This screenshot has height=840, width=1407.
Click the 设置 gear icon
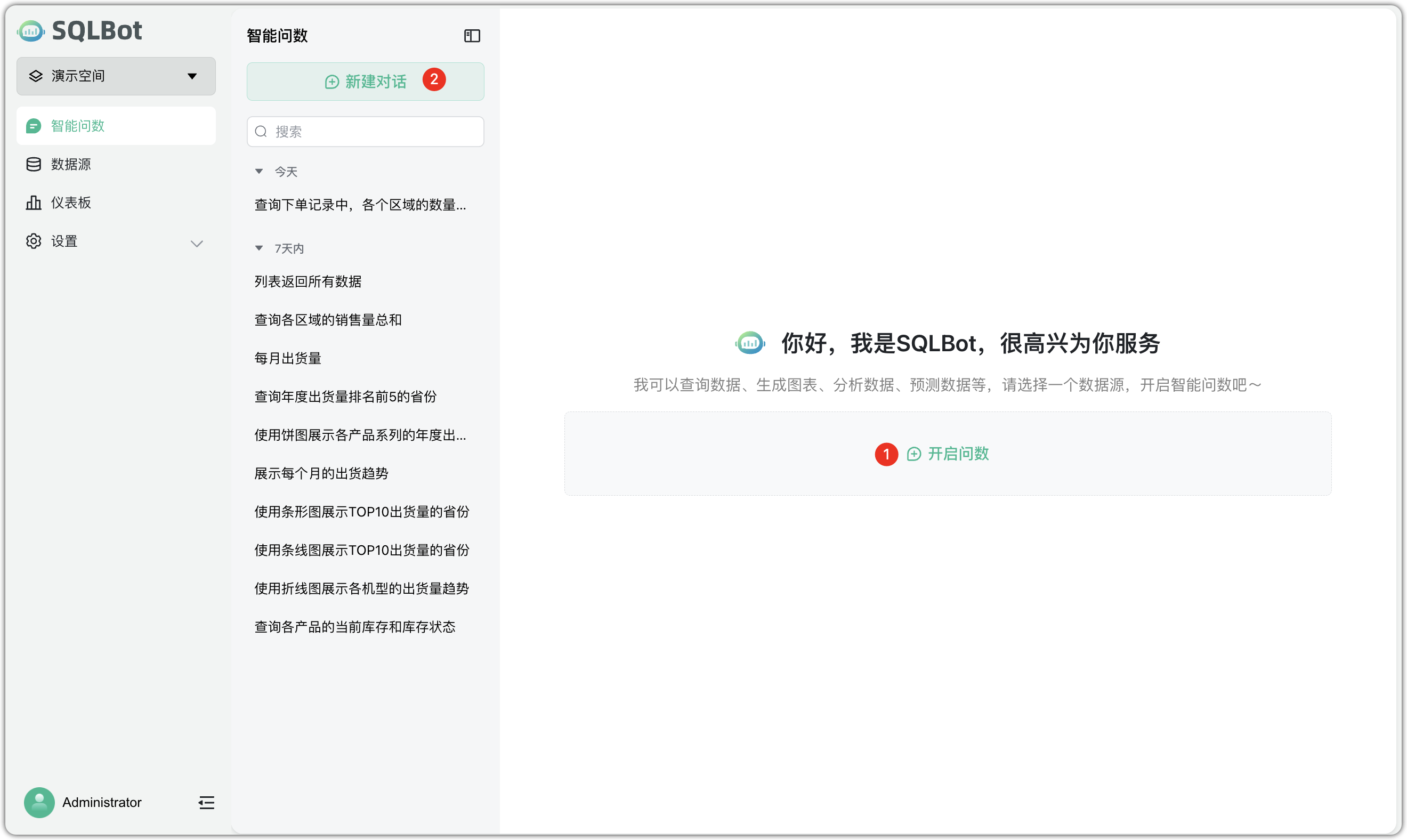pyautogui.click(x=34, y=240)
